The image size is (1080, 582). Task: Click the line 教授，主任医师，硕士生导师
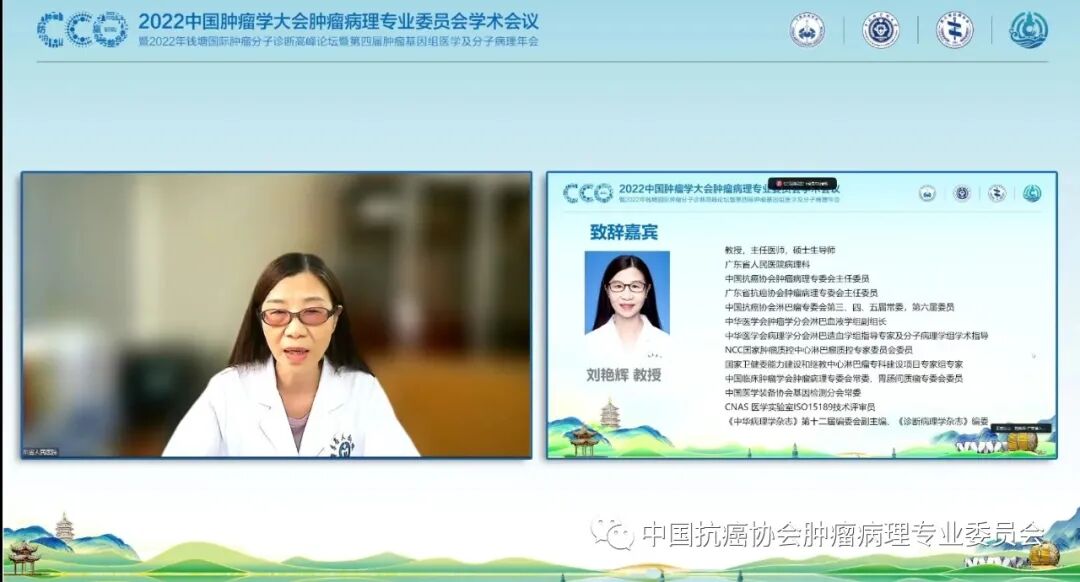point(780,250)
